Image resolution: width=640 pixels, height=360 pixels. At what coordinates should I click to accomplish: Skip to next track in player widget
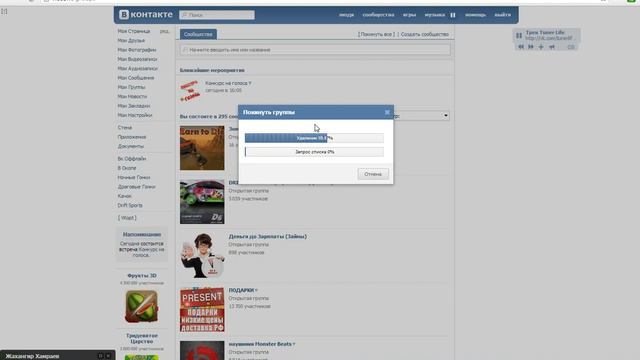point(531,47)
